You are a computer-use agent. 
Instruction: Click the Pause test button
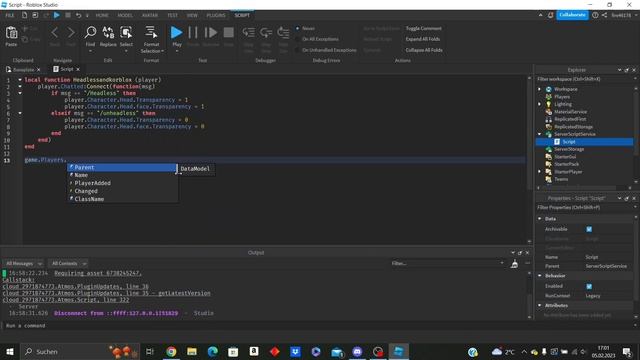point(193,33)
